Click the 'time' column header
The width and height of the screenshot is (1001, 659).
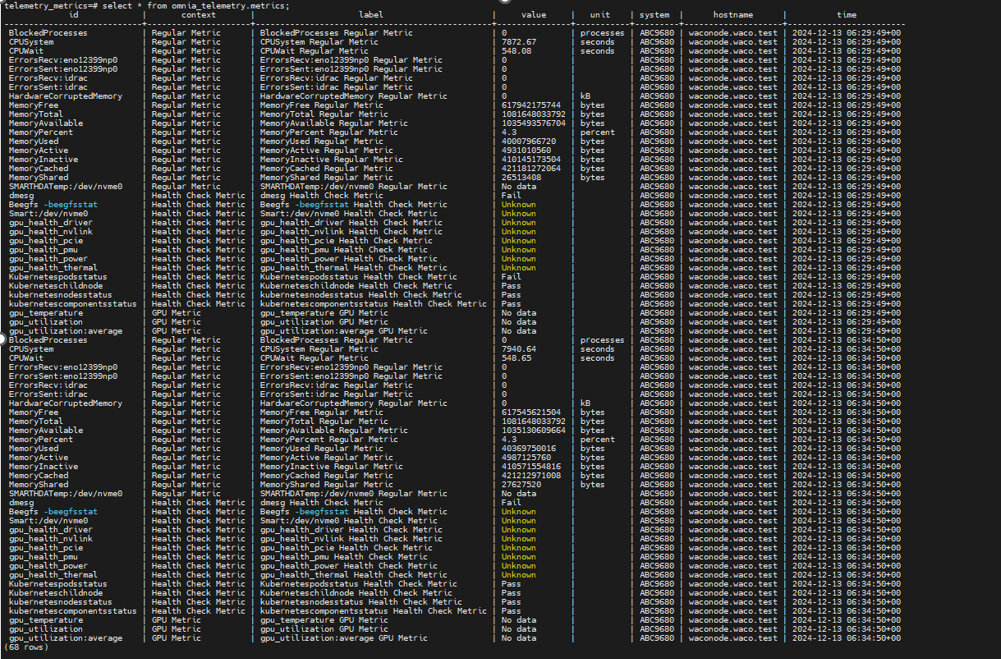click(x=847, y=15)
